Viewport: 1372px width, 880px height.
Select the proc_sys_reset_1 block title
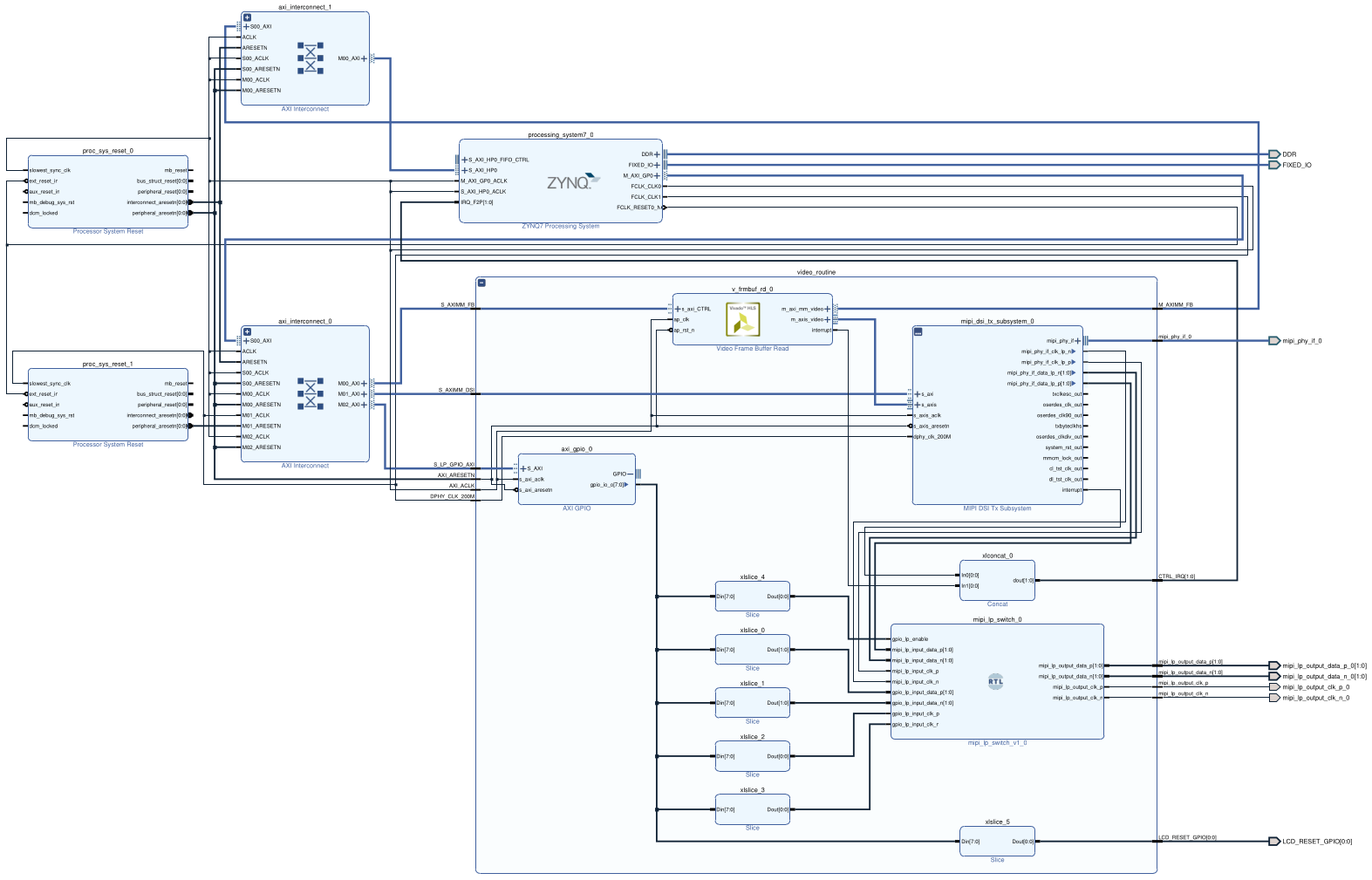point(107,364)
